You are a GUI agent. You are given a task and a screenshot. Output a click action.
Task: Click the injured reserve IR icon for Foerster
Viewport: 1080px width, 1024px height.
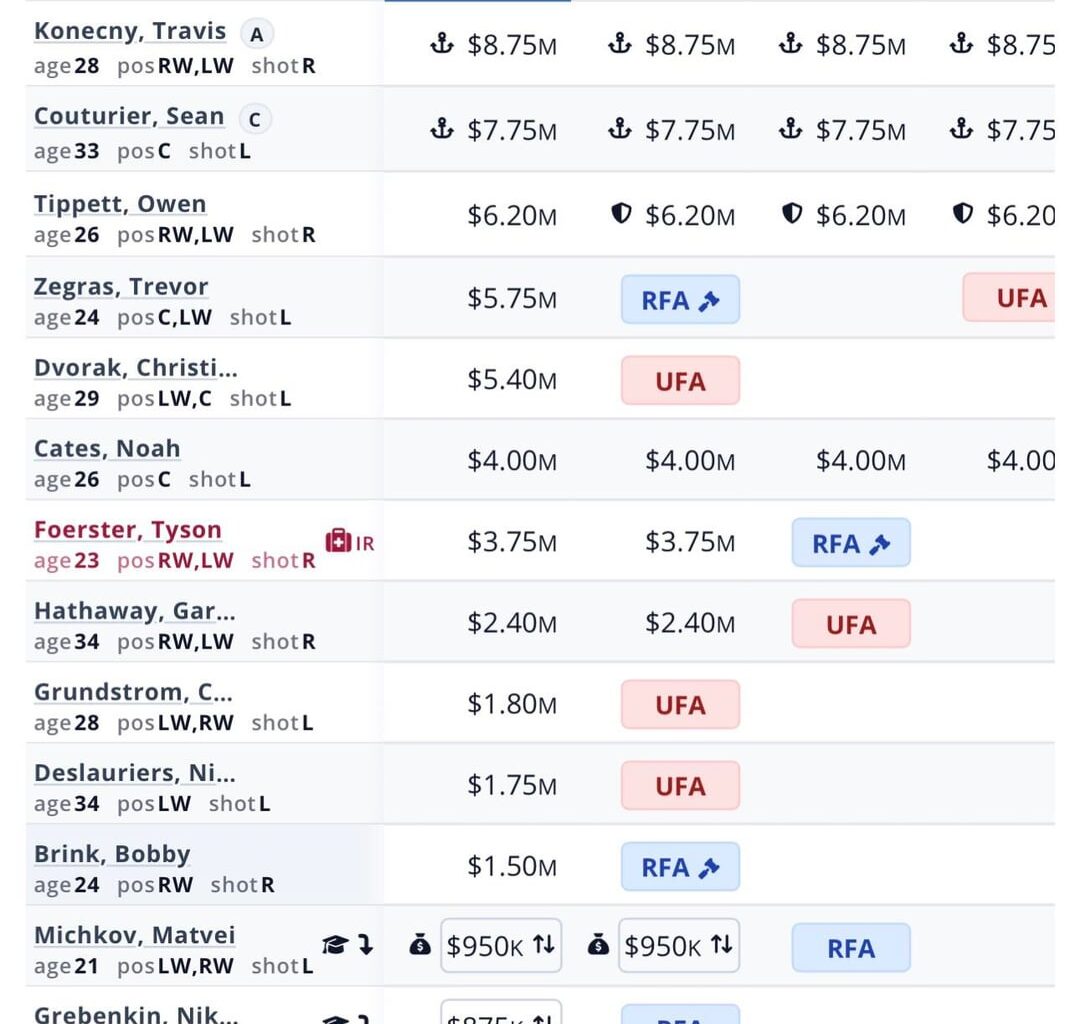coord(349,542)
